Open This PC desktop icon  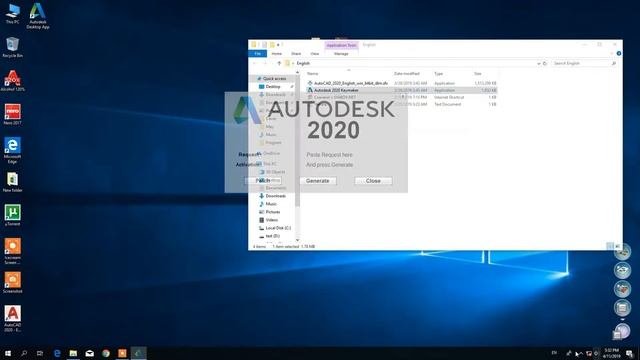(12, 13)
